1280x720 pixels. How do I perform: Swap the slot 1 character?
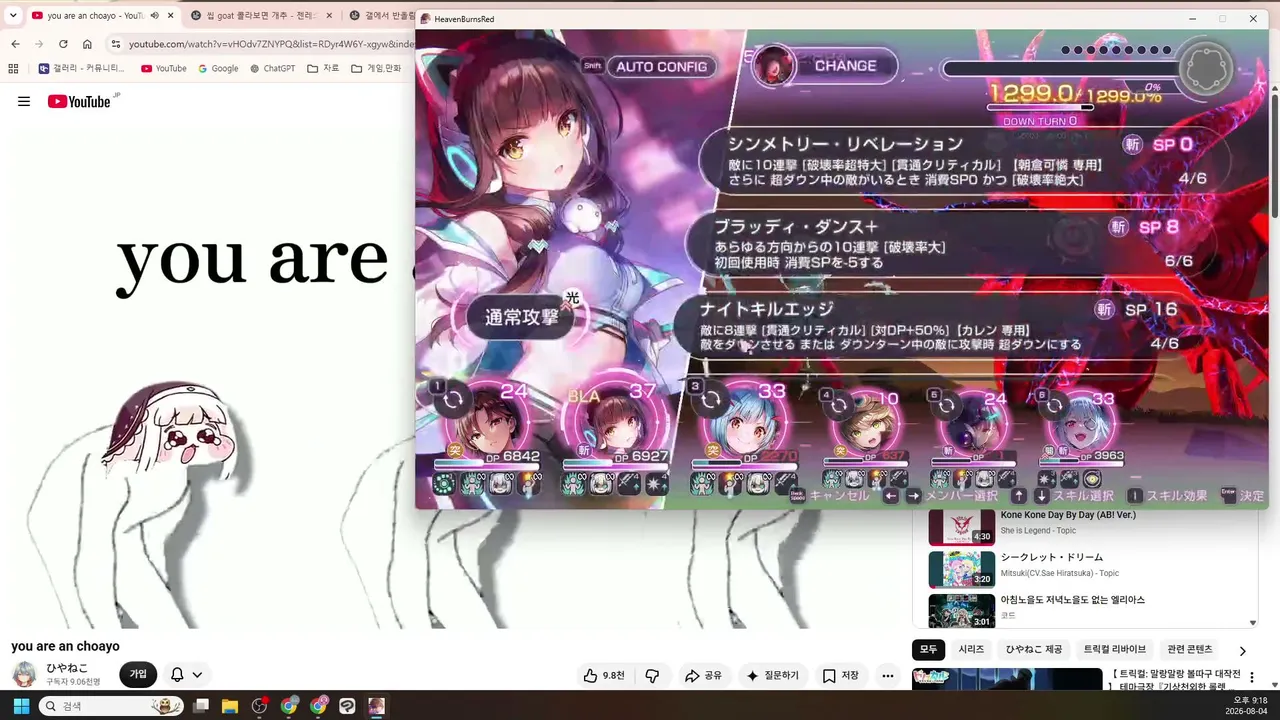[453, 400]
